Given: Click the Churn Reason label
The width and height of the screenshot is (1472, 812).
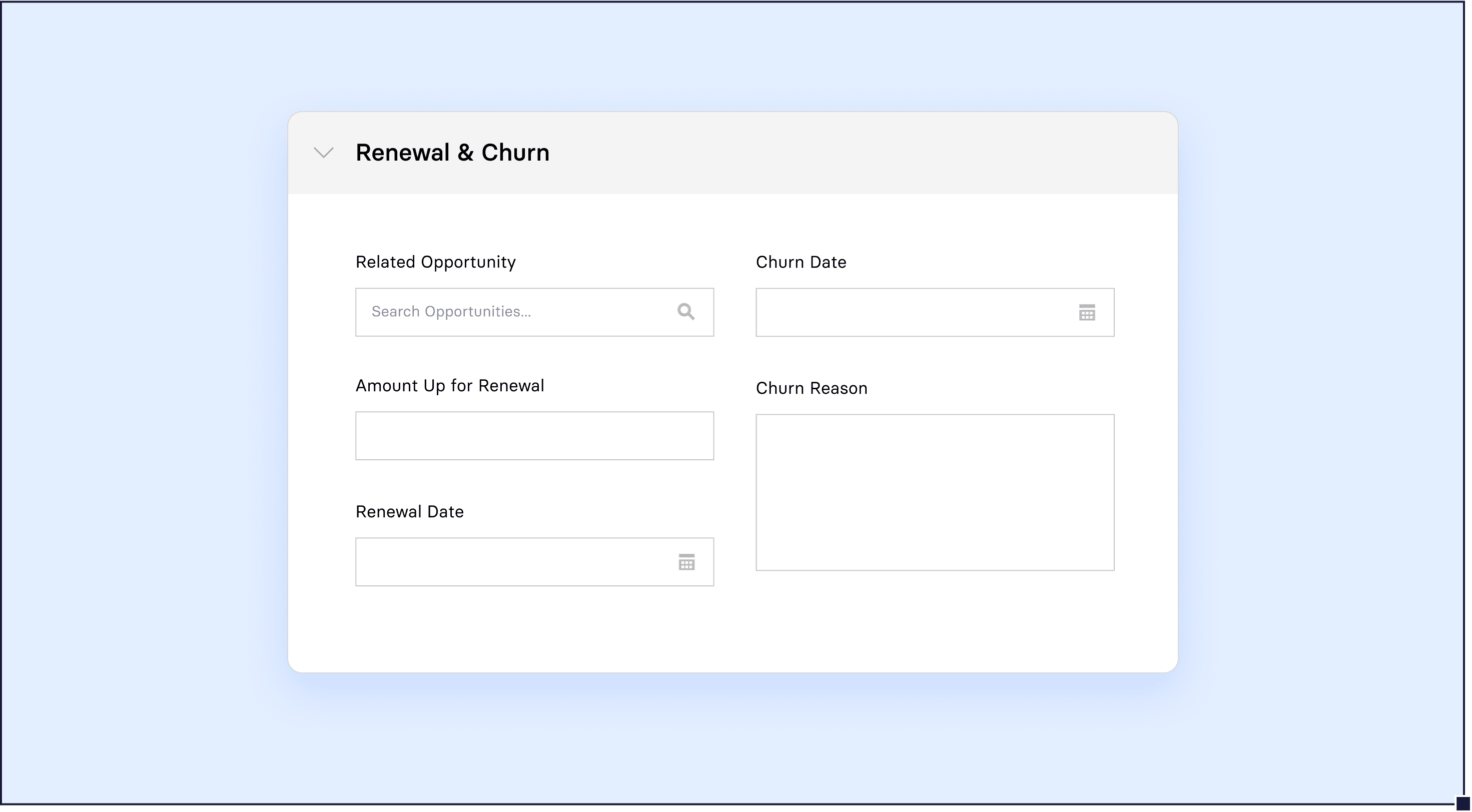Looking at the screenshot, I should [x=812, y=388].
